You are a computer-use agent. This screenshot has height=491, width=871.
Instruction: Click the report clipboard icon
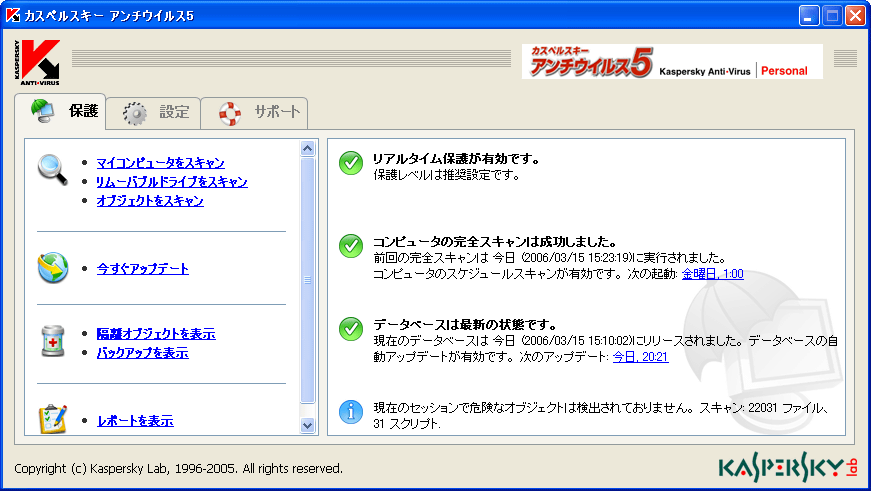[x=53, y=419]
